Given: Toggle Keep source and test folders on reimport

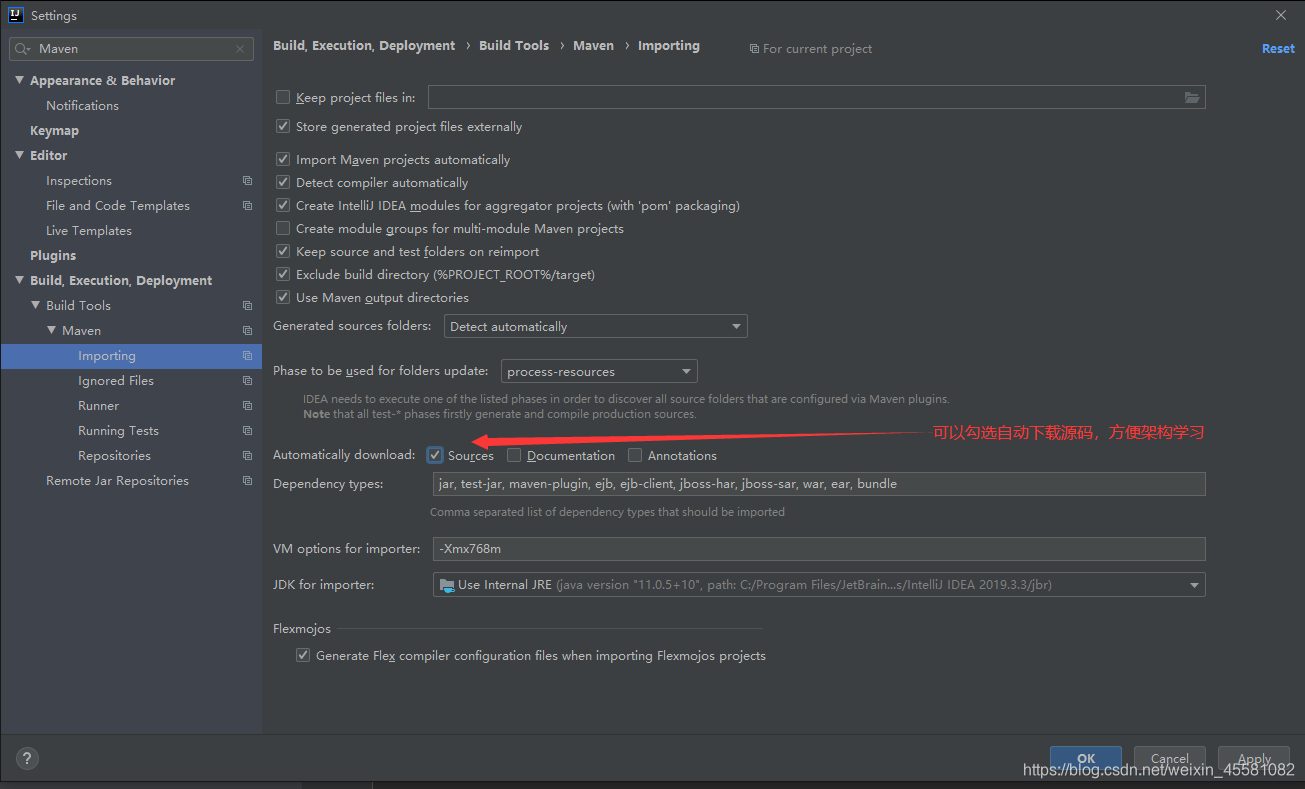Looking at the screenshot, I should (283, 252).
